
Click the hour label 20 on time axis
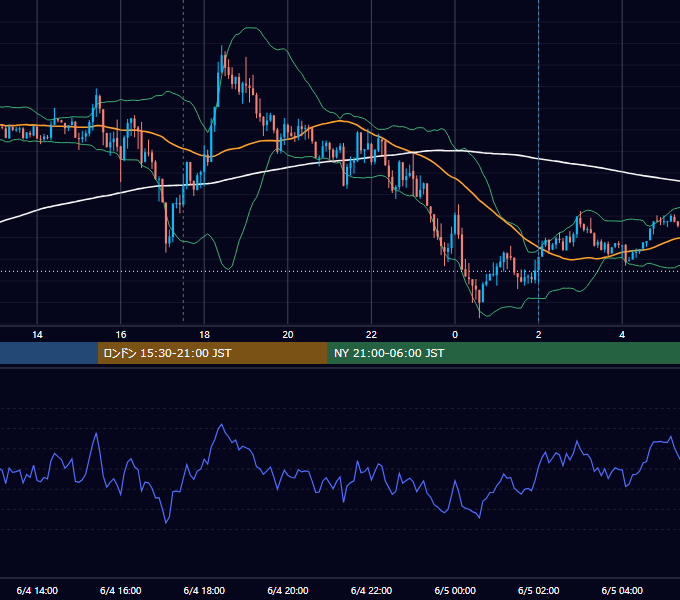click(x=288, y=335)
